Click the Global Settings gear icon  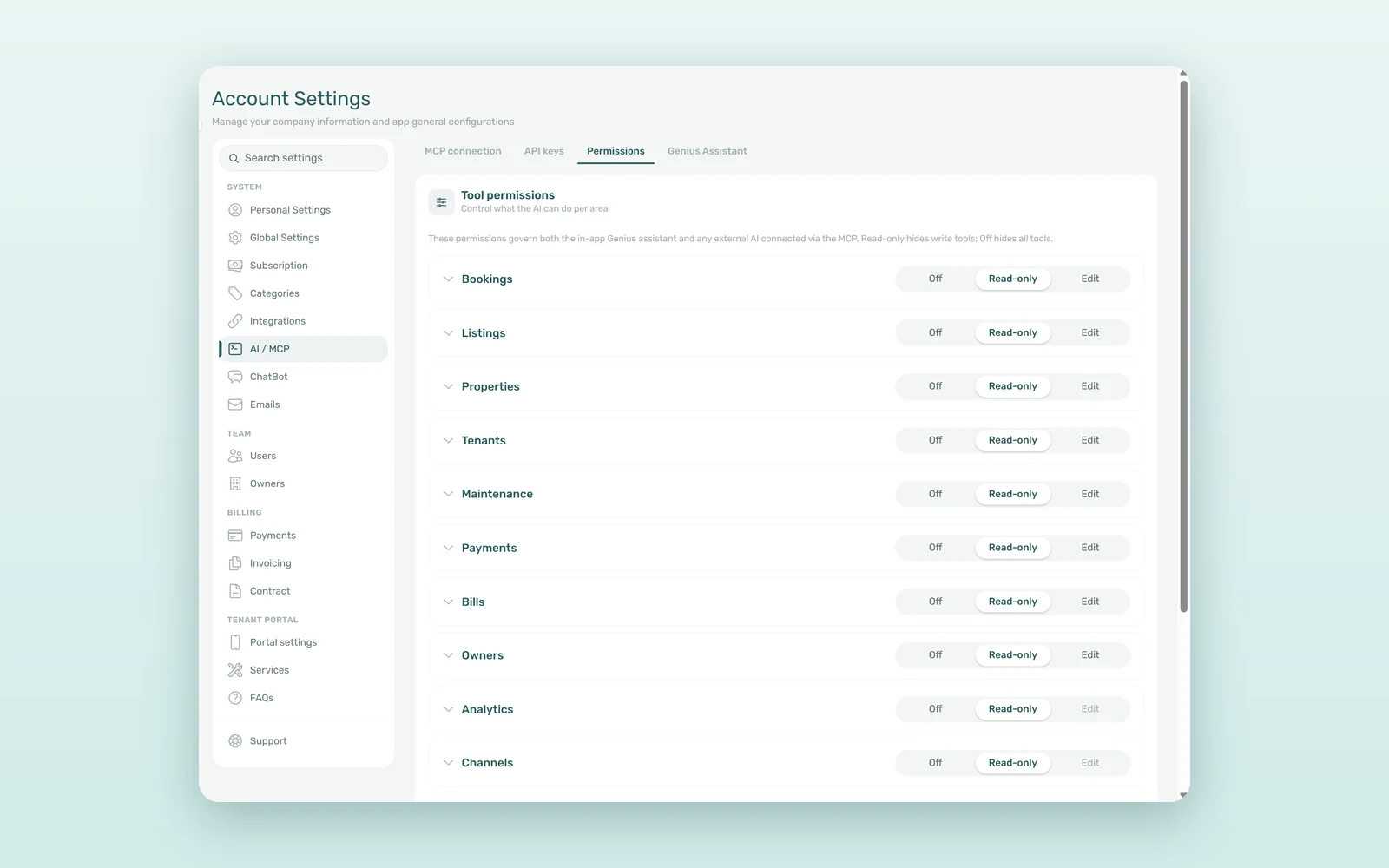point(235,238)
